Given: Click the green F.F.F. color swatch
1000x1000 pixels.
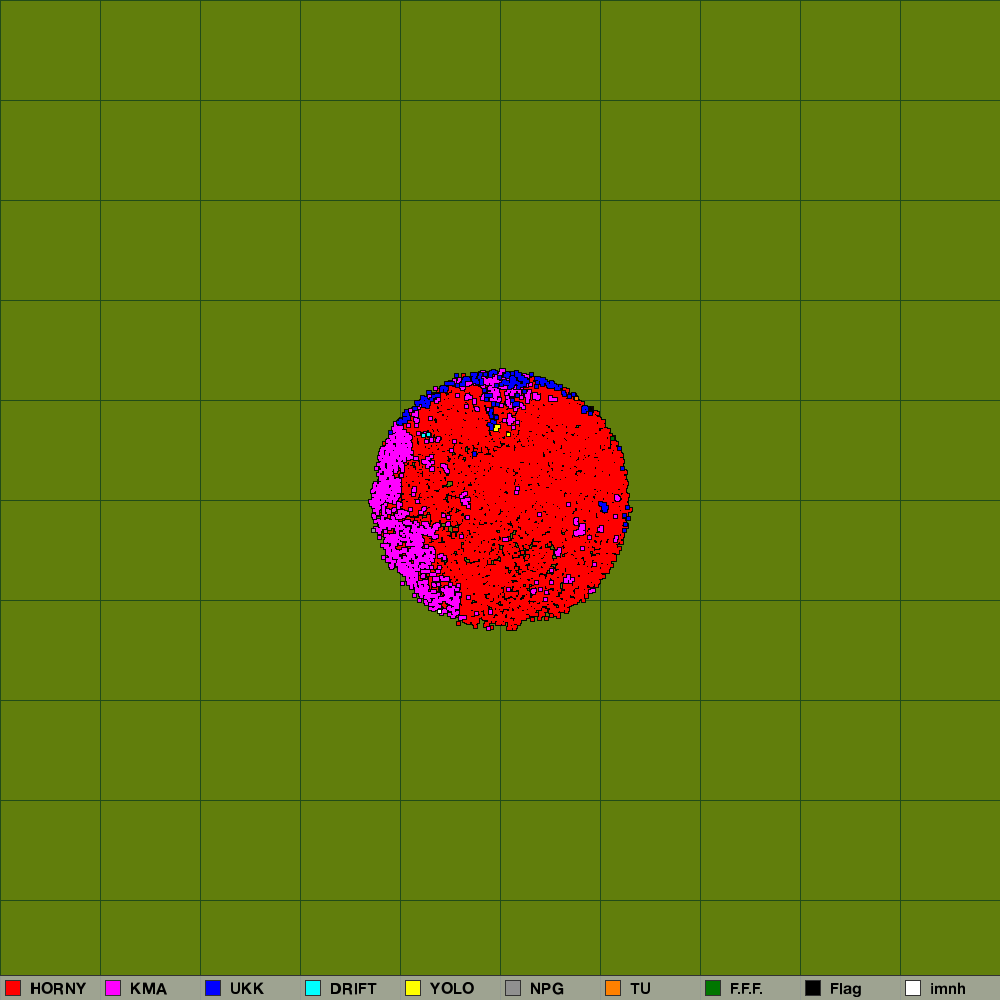Looking at the screenshot, I should tap(713, 988).
